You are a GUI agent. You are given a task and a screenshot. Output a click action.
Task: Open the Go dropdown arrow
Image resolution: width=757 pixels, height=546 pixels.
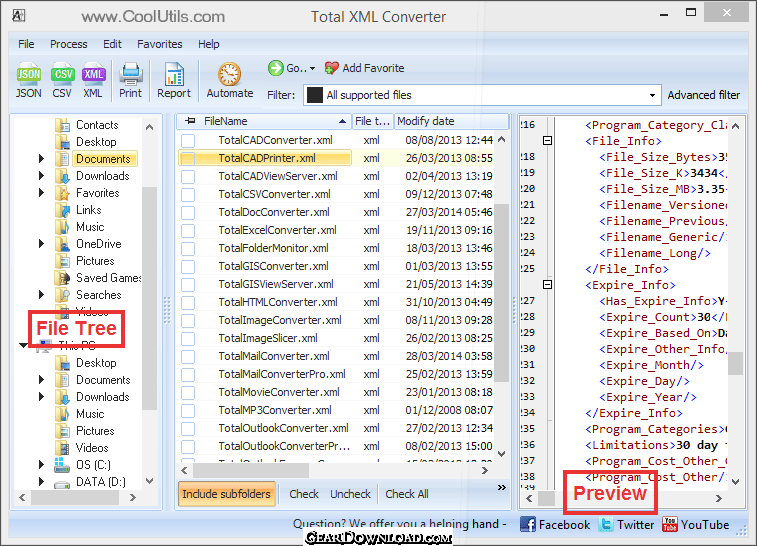313,69
